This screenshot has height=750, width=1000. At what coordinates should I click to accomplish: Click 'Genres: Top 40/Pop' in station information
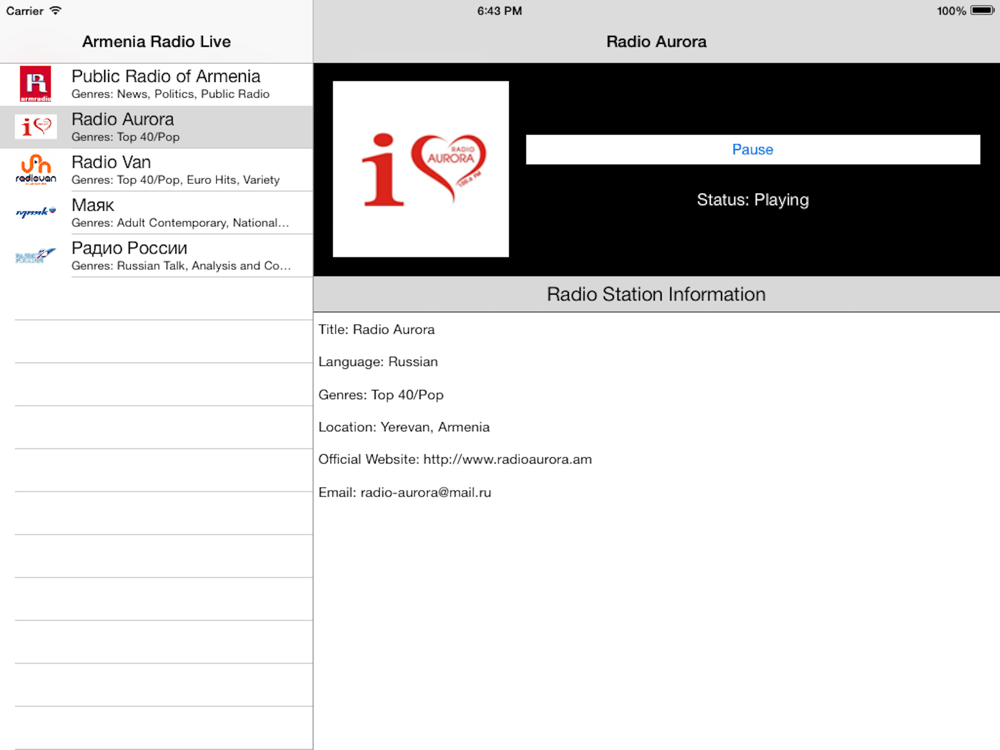[381, 395]
